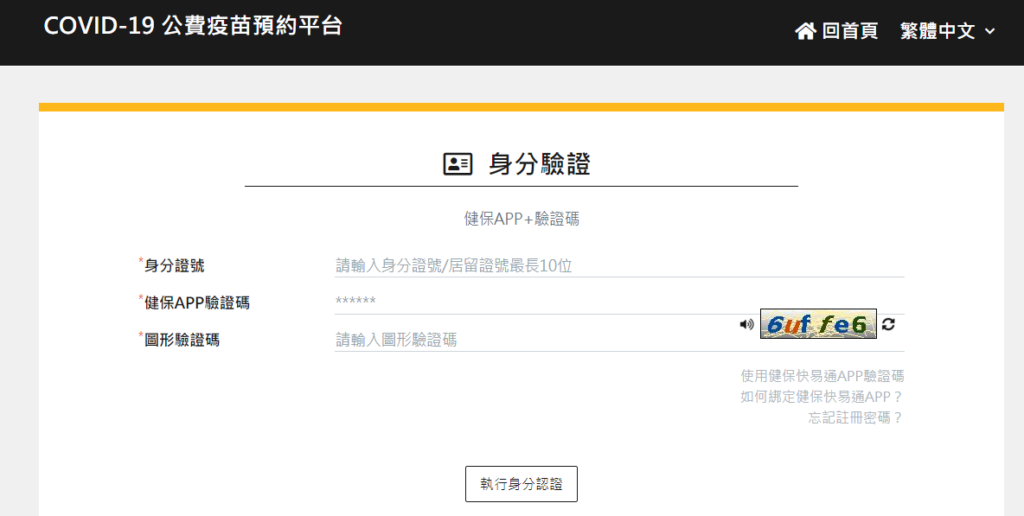
Task: Open the 如何綁定健保快易通APP？ help link
Action: [822, 397]
